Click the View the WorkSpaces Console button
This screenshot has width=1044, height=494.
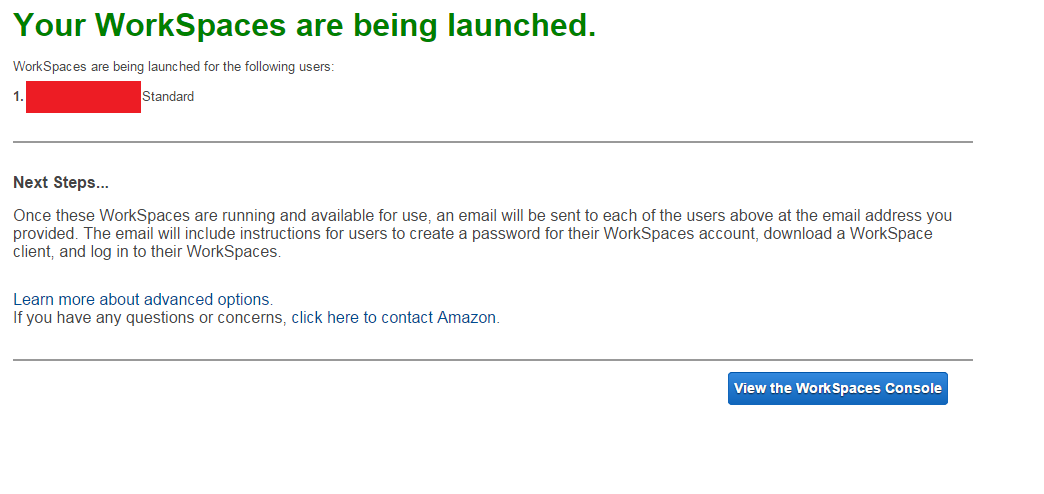coord(838,388)
